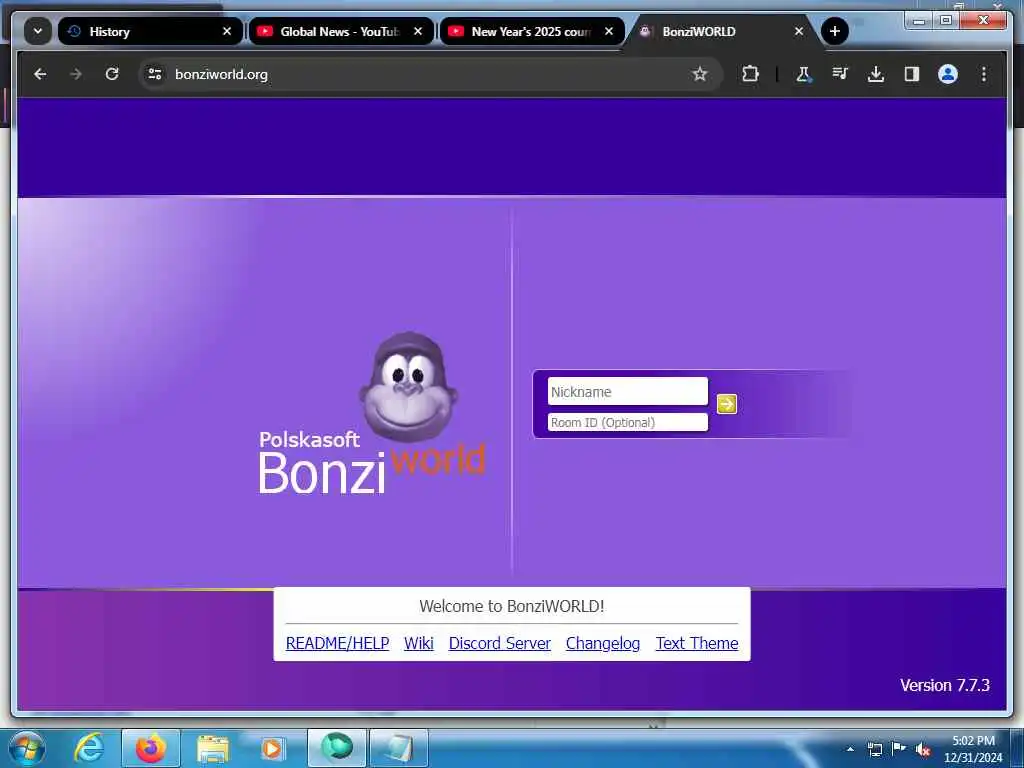
Task: Click the muted volume tray icon
Action: coord(923,749)
